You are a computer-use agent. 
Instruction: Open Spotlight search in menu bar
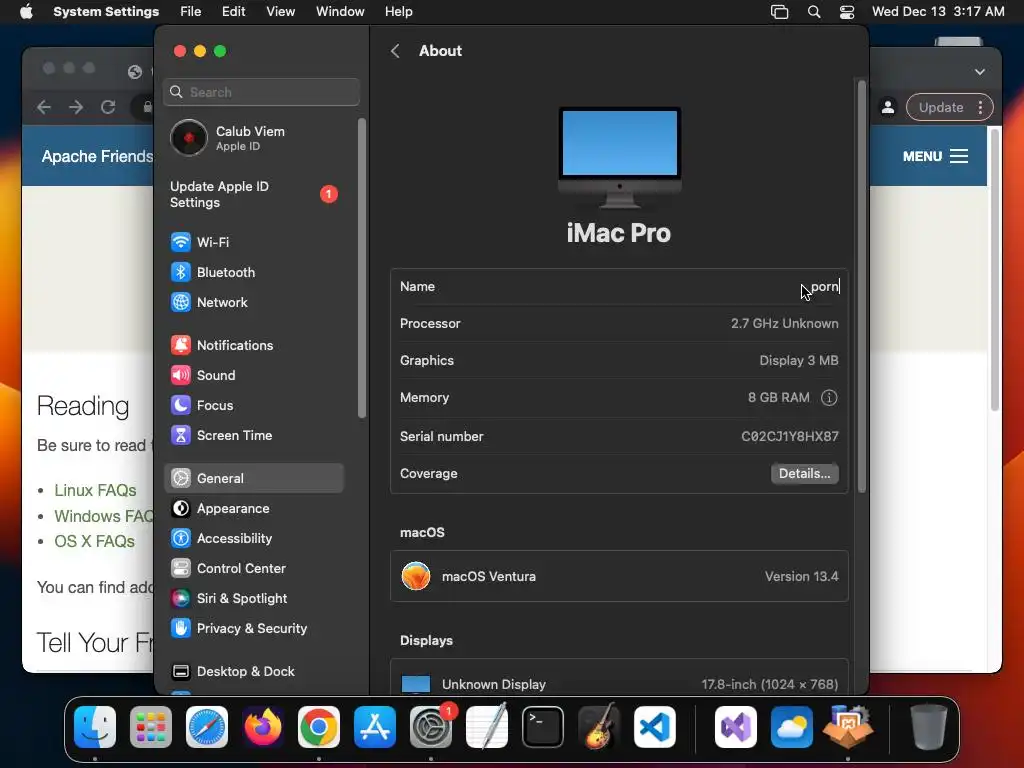(x=814, y=12)
